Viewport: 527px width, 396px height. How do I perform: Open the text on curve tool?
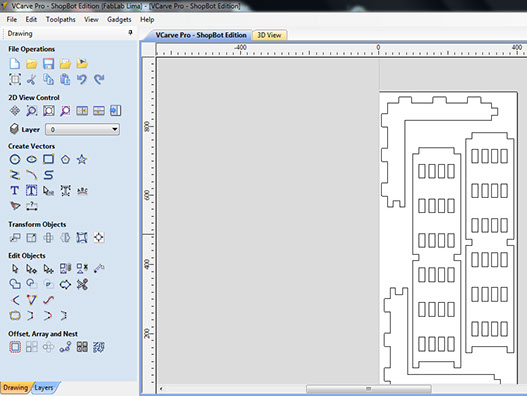coord(82,191)
